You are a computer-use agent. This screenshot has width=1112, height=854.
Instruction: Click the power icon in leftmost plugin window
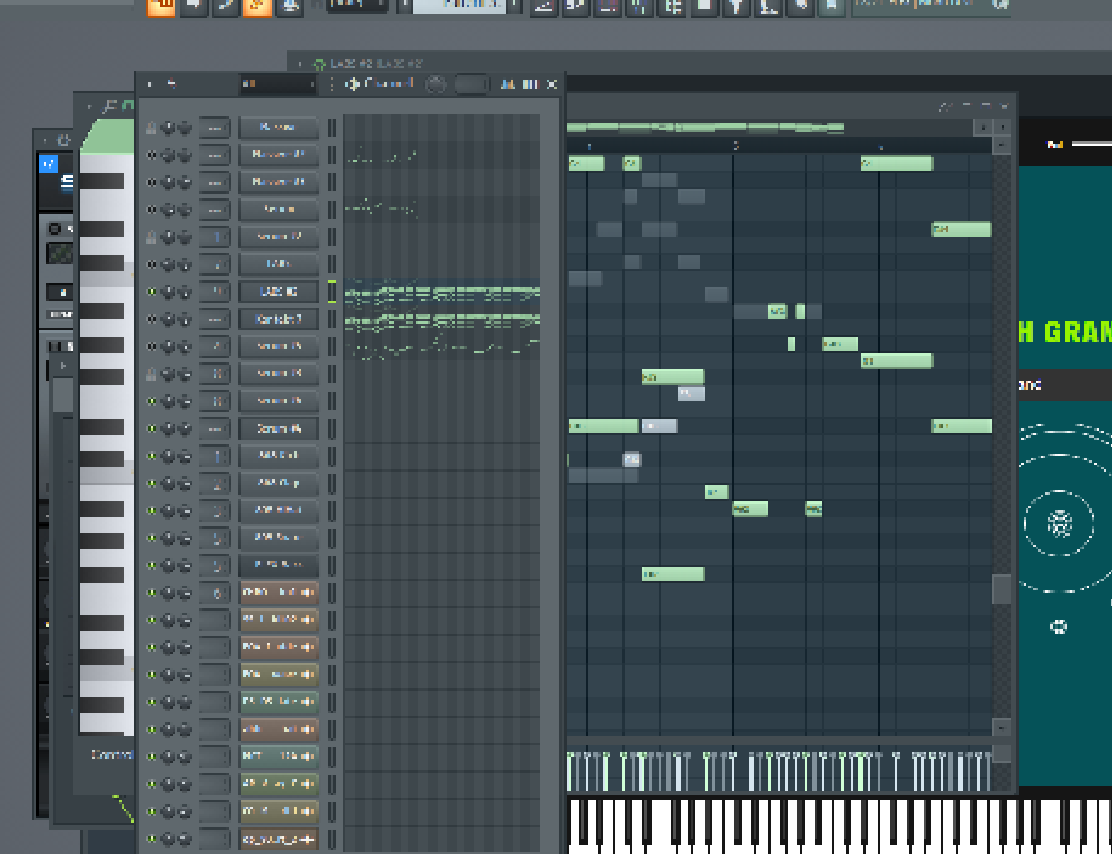coord(63,141)
